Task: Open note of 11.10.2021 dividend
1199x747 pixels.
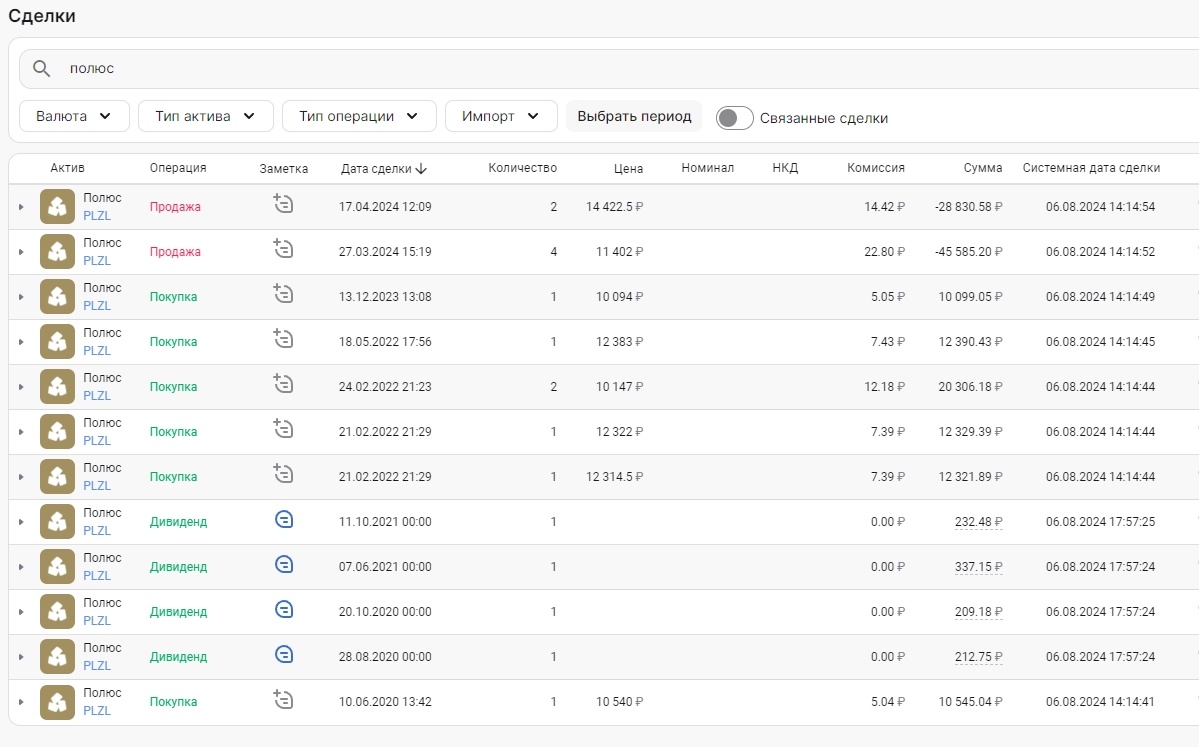Action: (284, 520)
